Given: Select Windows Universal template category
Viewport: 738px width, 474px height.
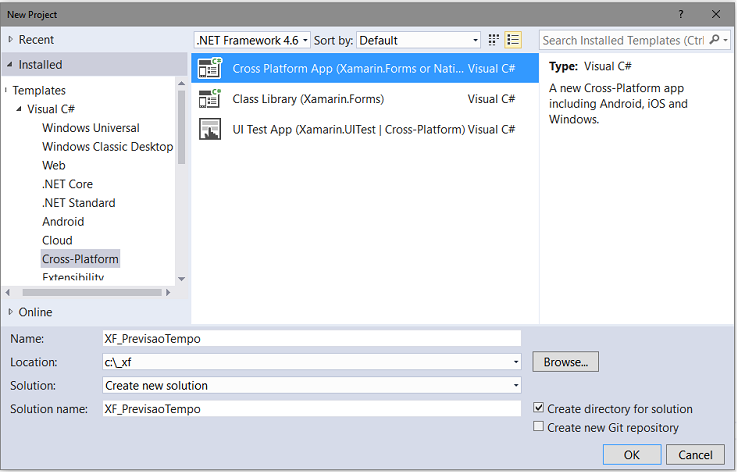Looking at the screenshot, I should [91, 128].
